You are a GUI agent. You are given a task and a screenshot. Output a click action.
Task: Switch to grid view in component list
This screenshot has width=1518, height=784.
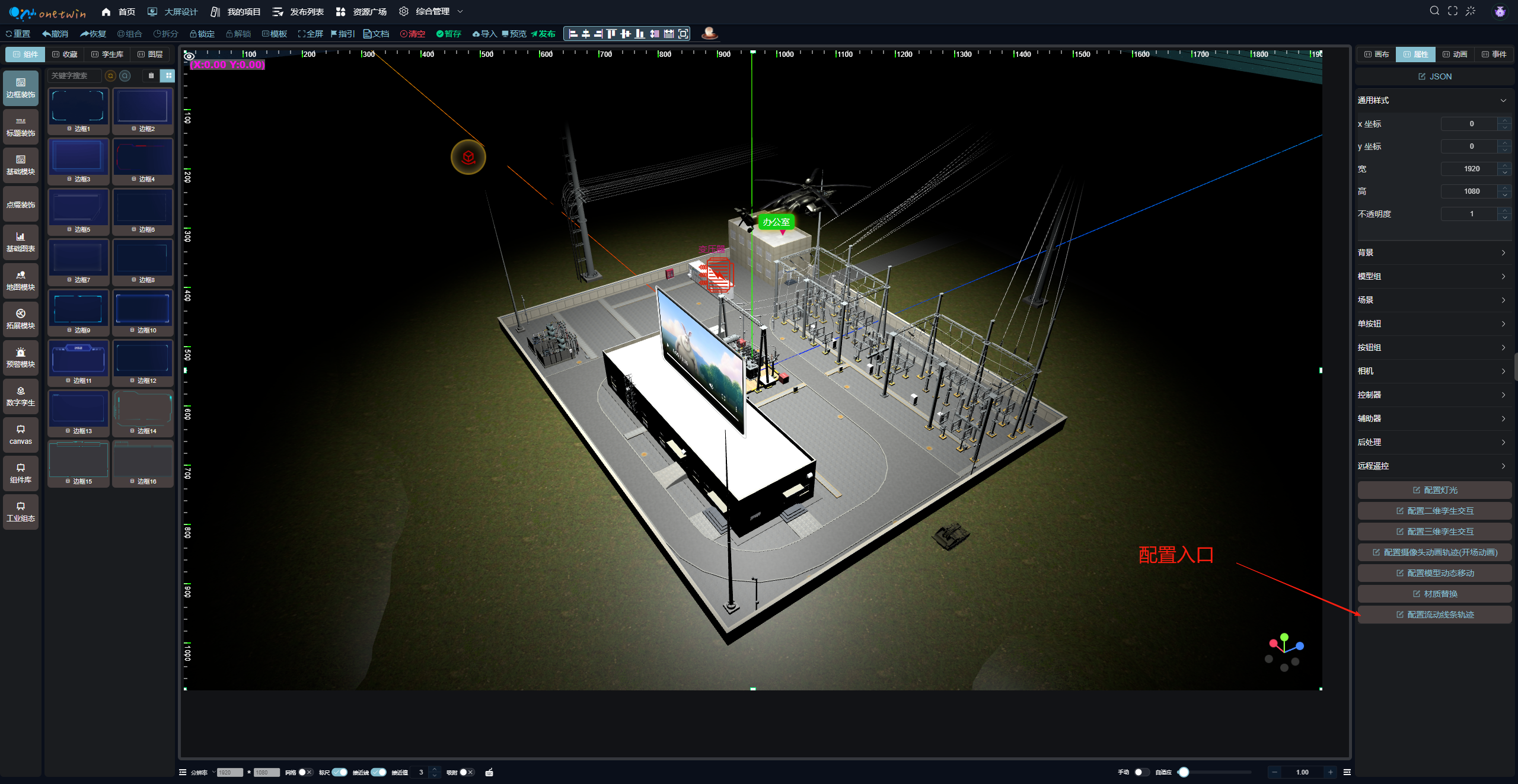pyautogui.click(x=168, y=76)
